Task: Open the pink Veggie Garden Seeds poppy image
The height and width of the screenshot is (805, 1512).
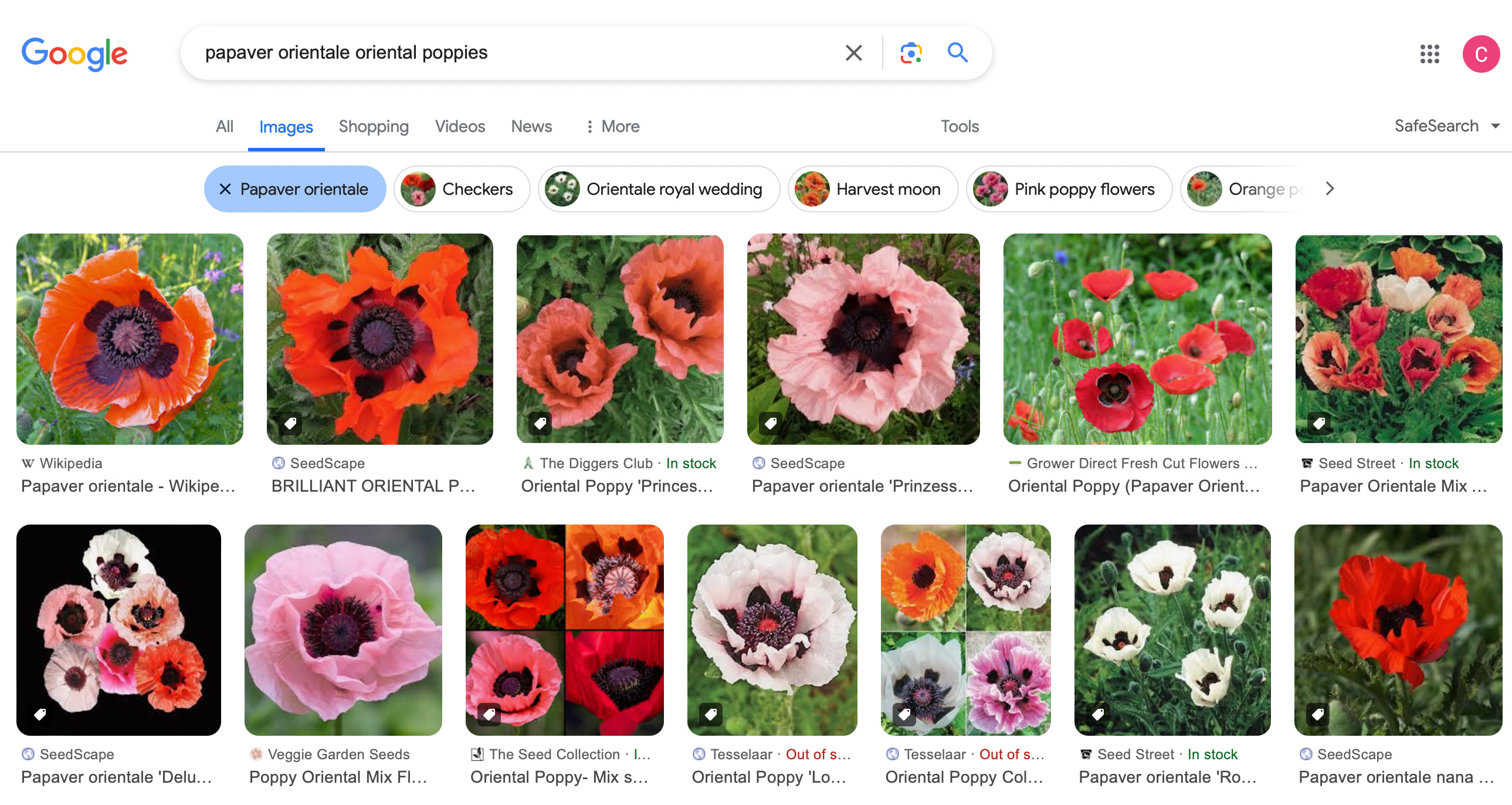Action: coord(343,630)
